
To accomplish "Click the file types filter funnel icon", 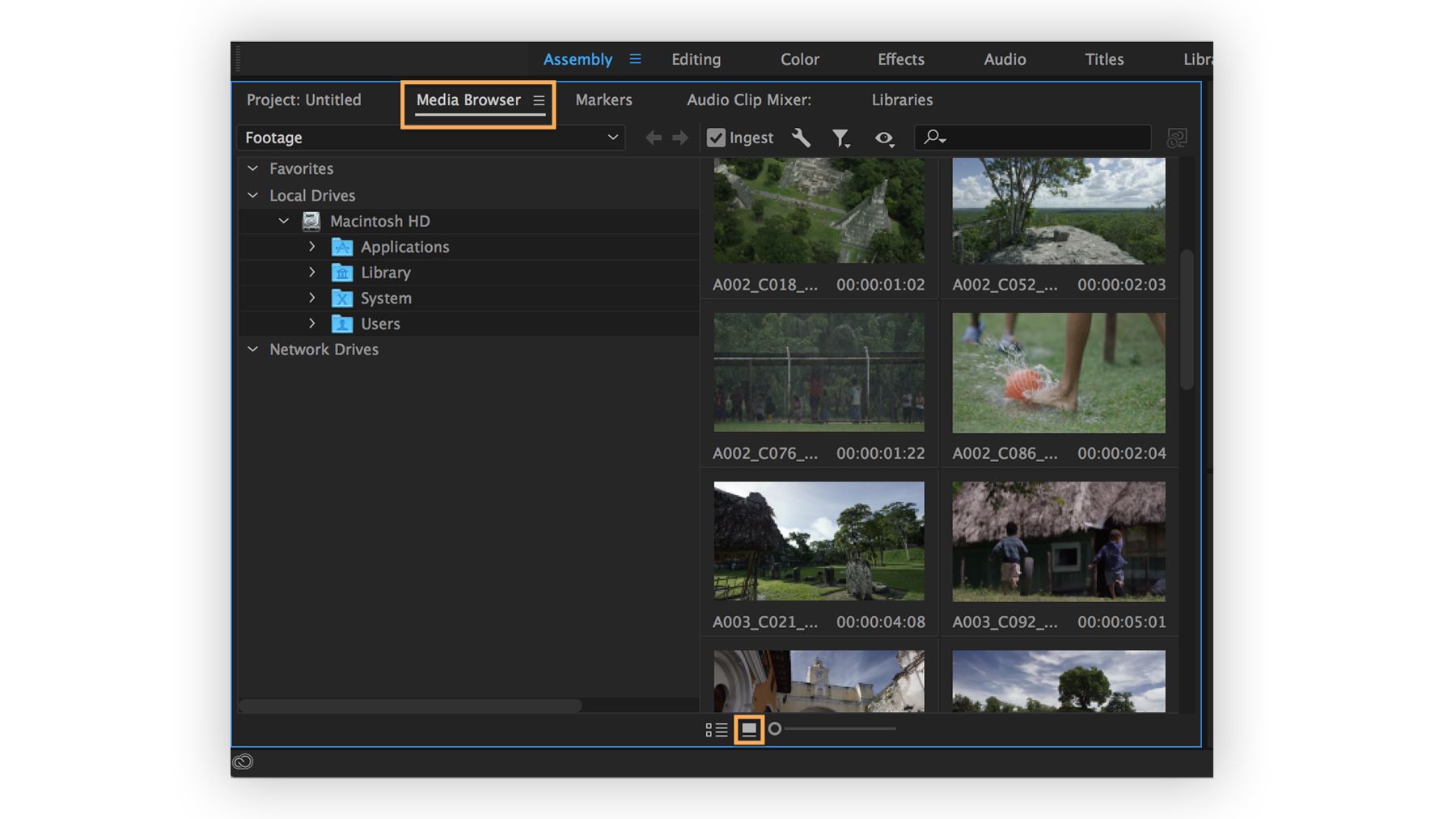I will point(841,138).
